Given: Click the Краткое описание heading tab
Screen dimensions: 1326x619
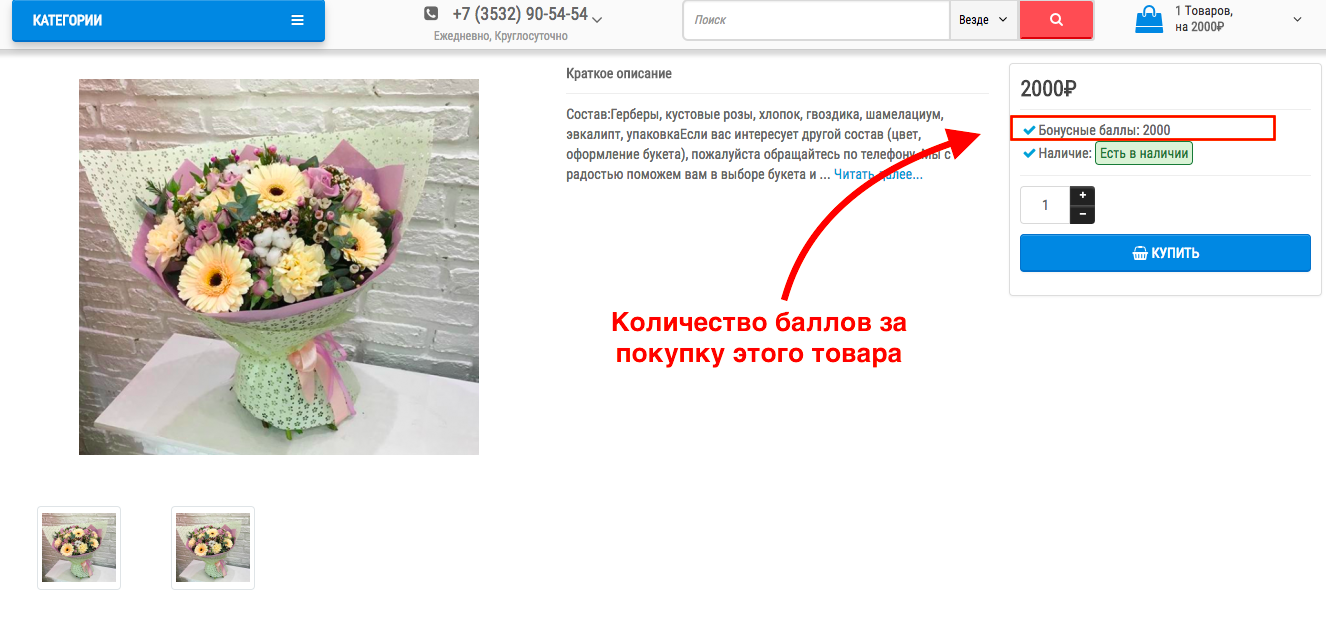Looking at the screenshot, I should pyautogui.click(x=619, y=74).
